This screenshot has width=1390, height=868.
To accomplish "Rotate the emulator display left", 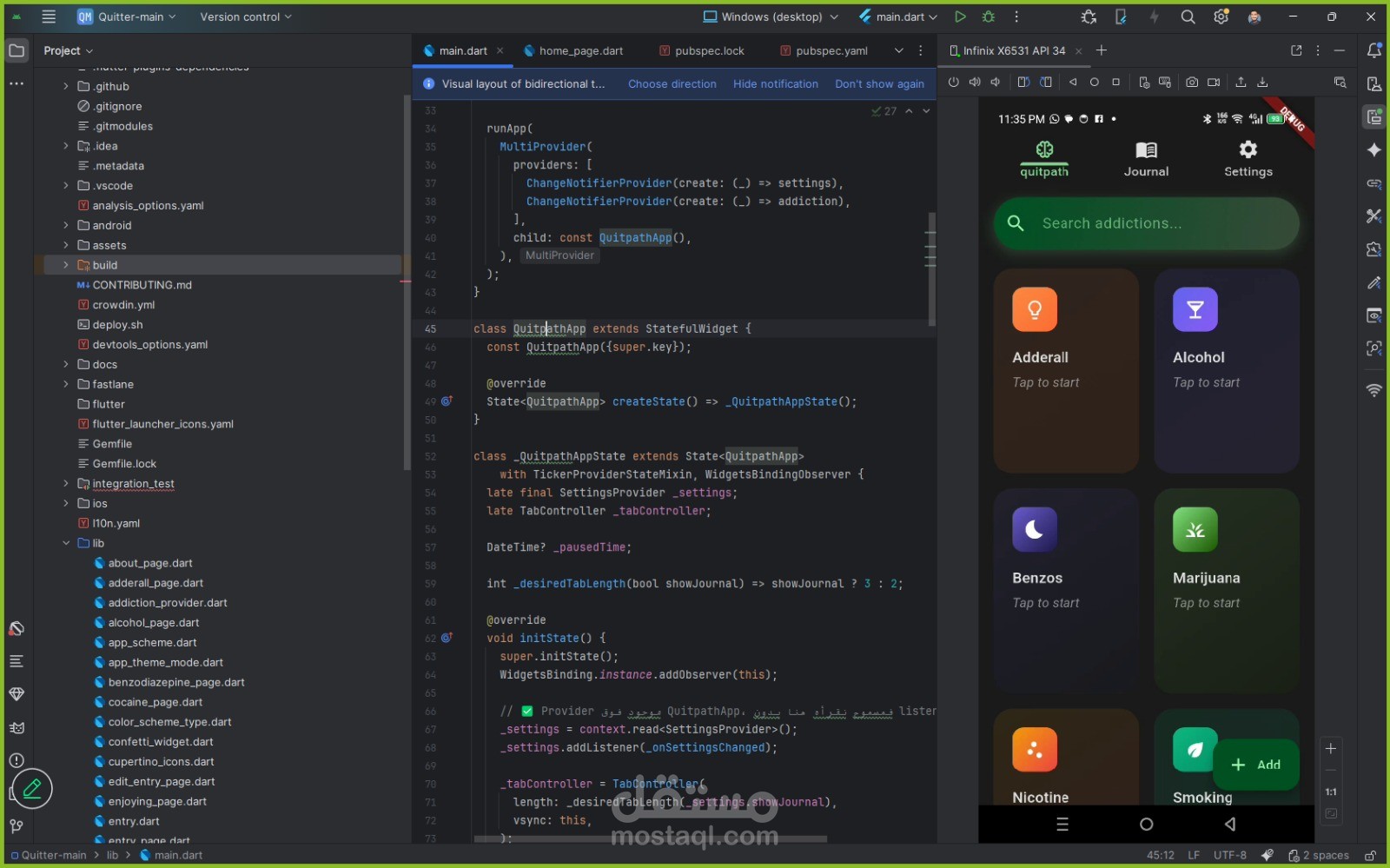I will [1025, 83].
